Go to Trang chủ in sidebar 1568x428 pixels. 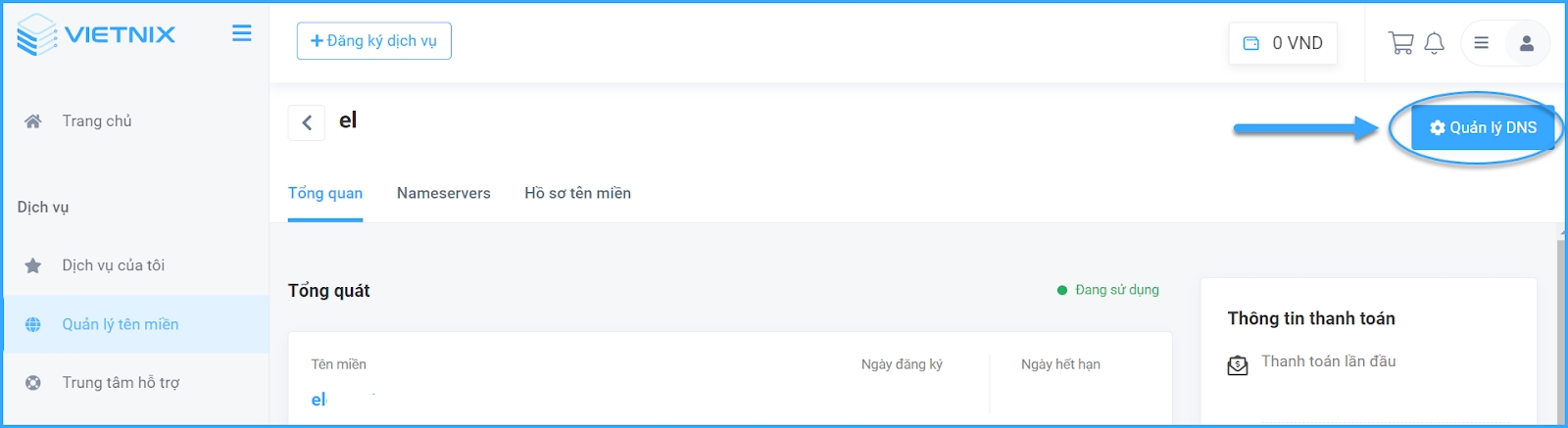coord(96,121)
